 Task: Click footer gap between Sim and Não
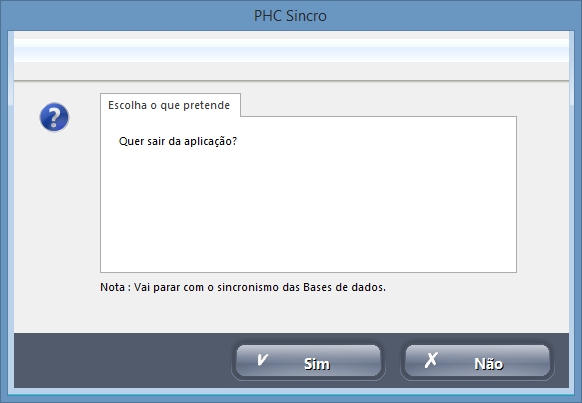point(393,361)
